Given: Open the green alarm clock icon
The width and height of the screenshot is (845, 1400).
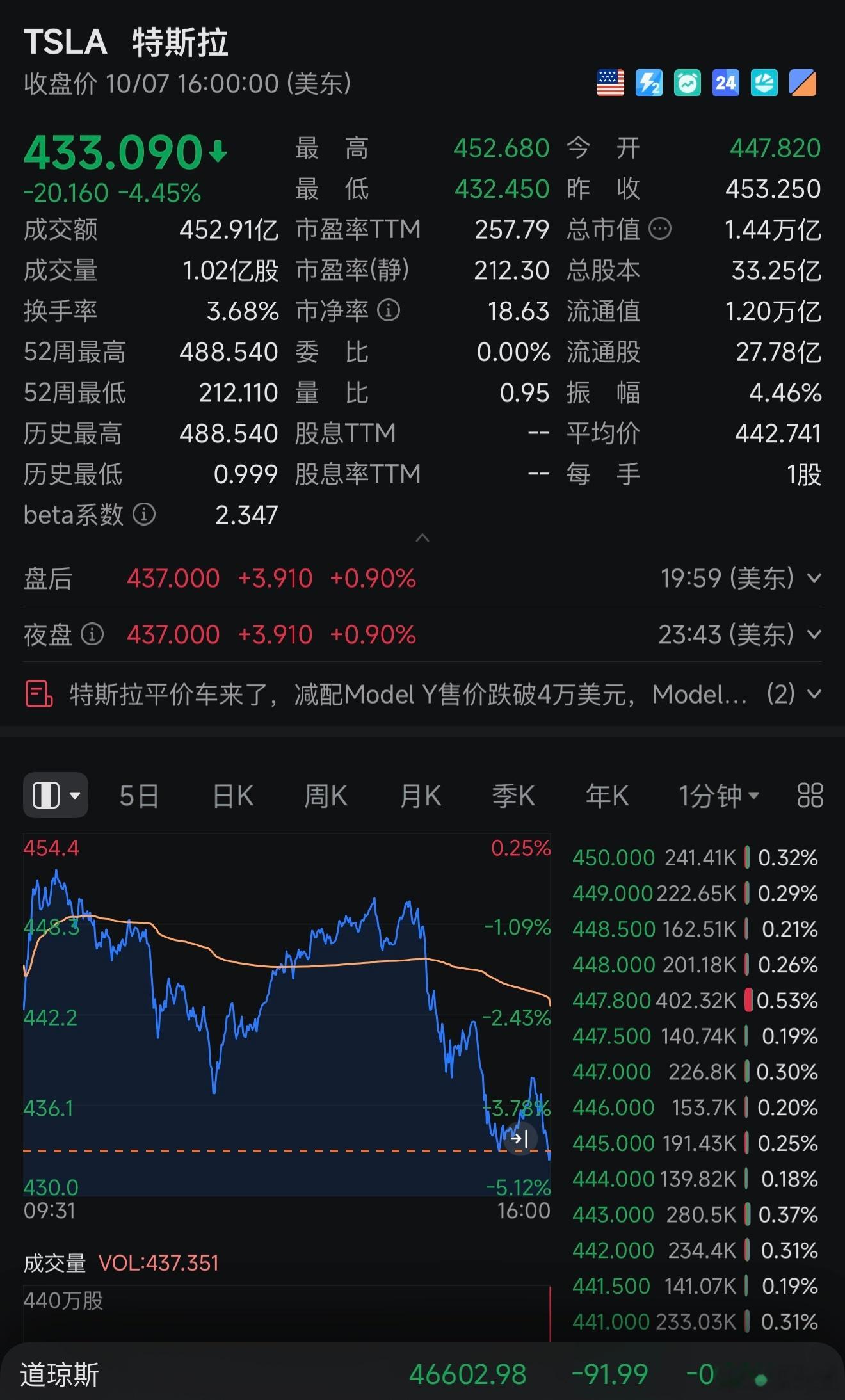Looking at the screenshot, I should tap(688, 83).
